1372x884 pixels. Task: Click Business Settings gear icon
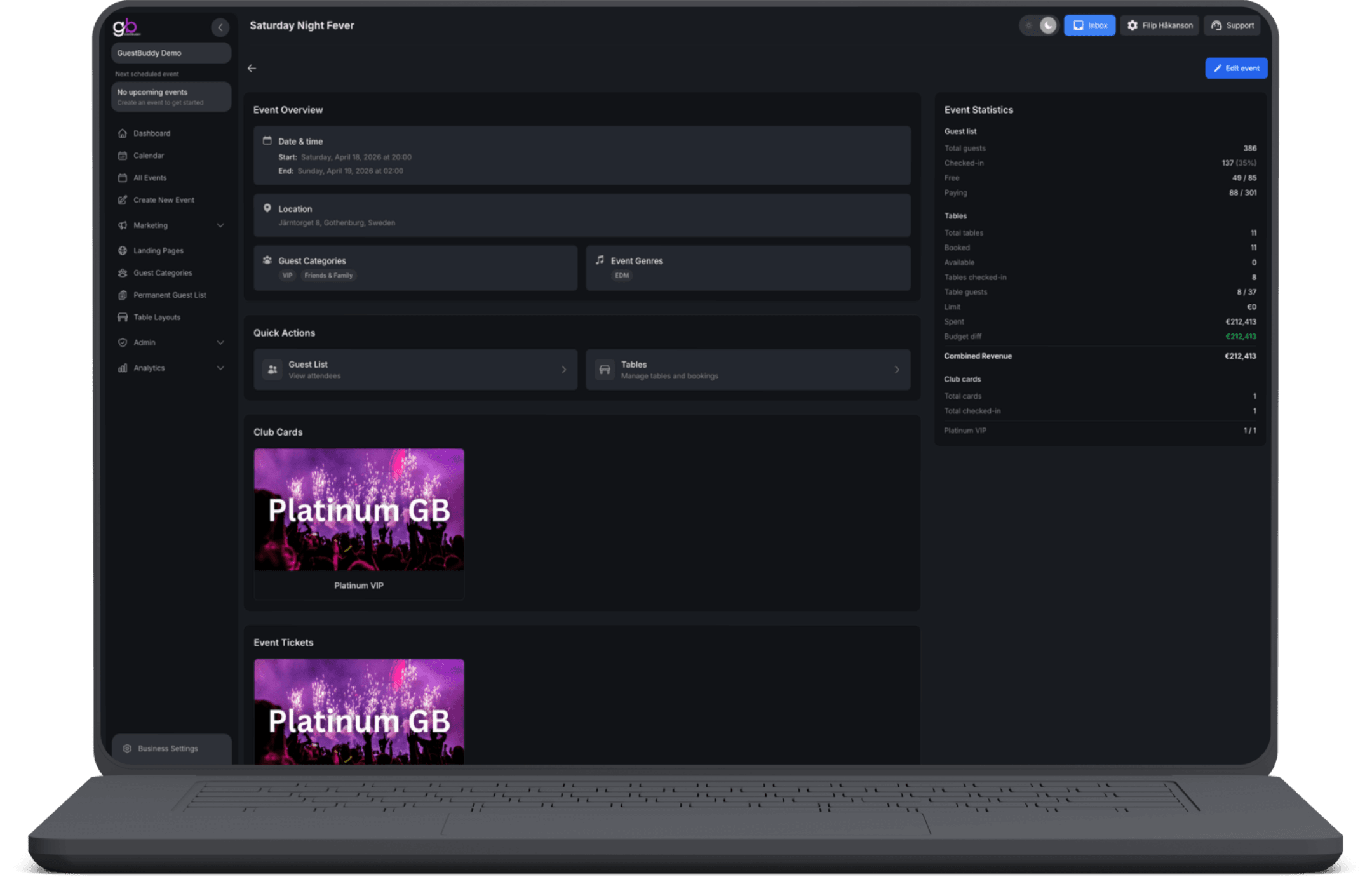pyautogui.click(x=127, y=749)
